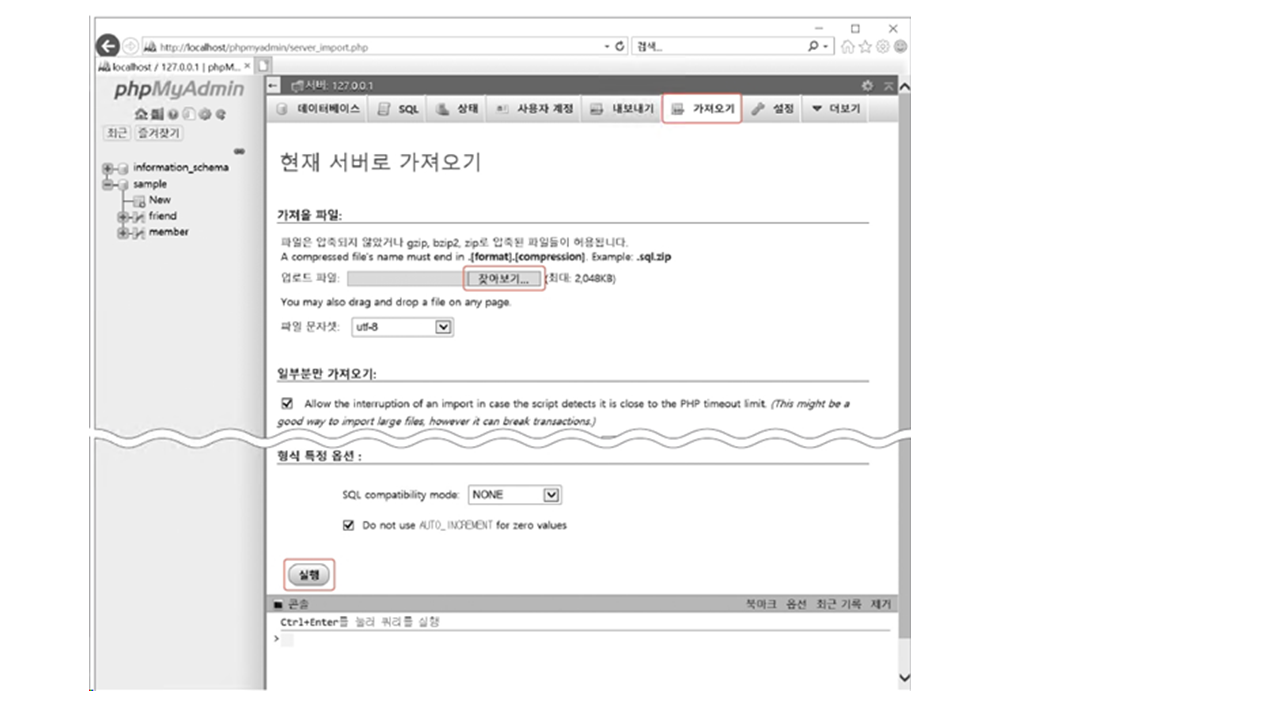Uncheck the Allow interruption of import checkbox
This screenshot has height=720, width=1280.
click(288, 404)
